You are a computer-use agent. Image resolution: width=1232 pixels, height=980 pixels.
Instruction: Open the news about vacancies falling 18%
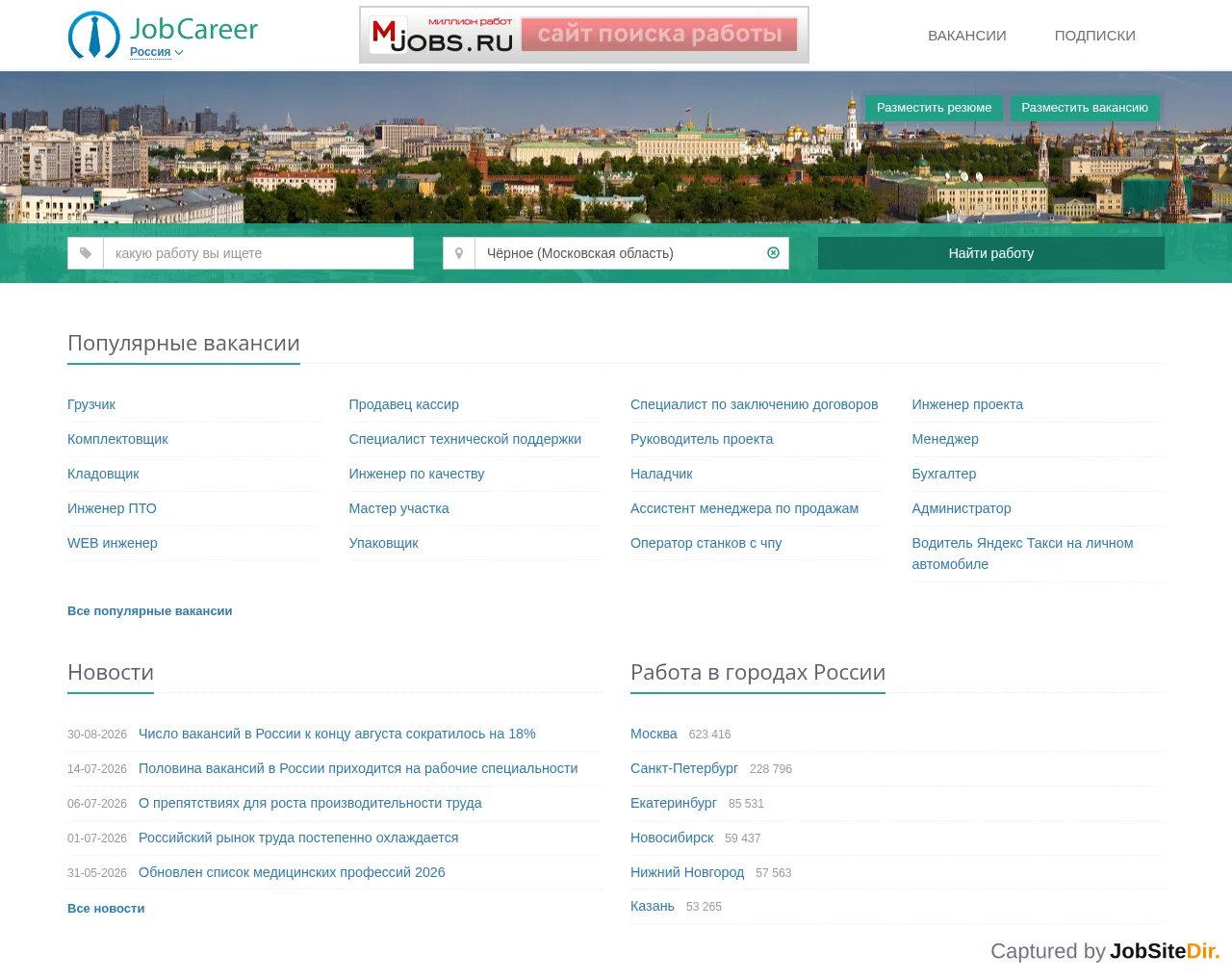point(337,734)
